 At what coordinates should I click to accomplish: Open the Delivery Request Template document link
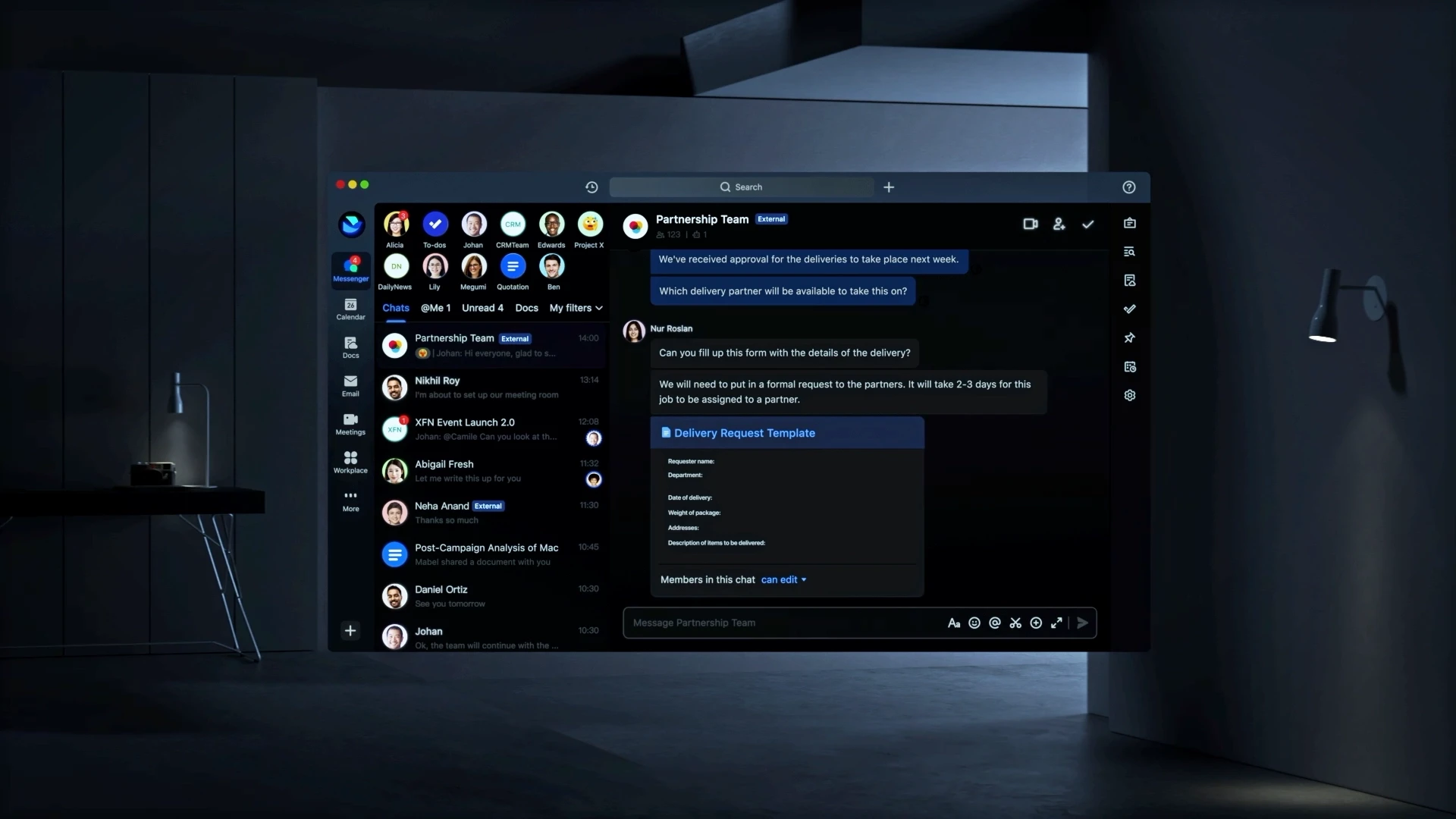744,433
